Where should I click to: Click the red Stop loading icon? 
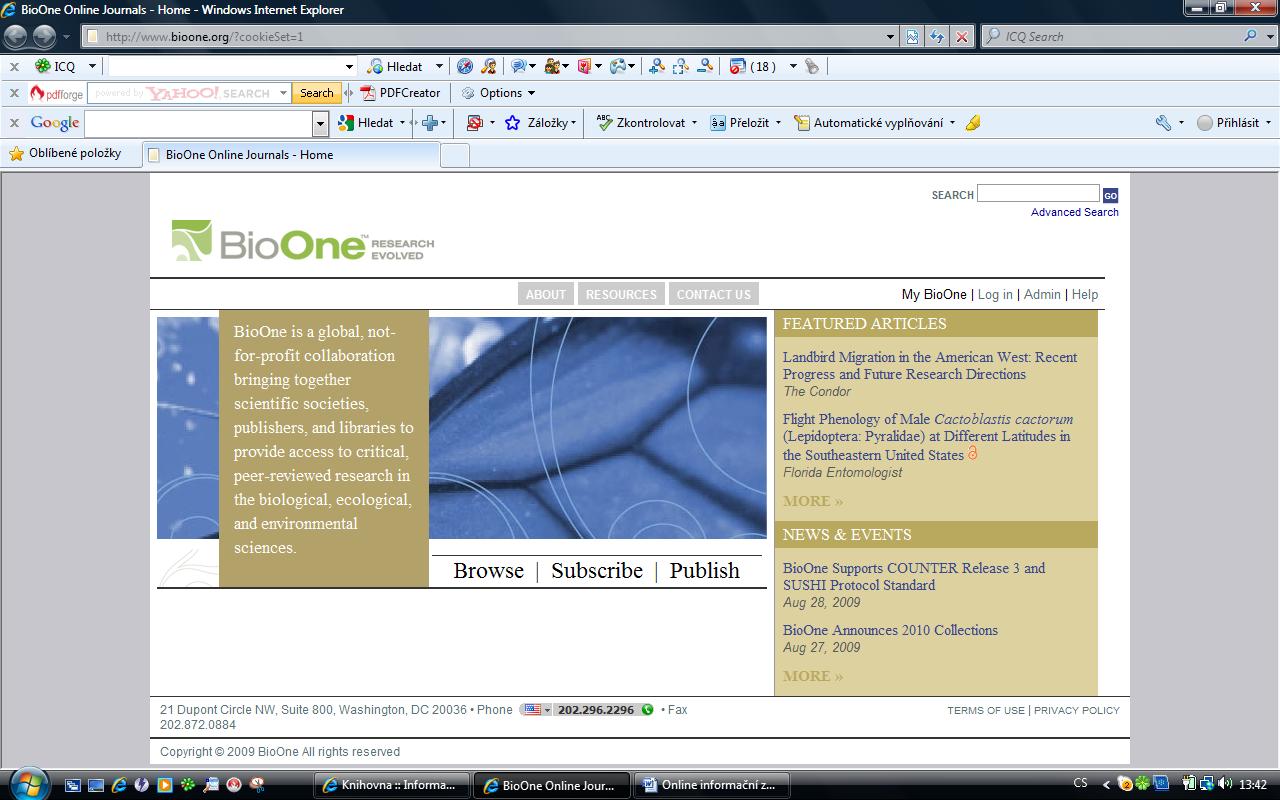coord(962,37)
